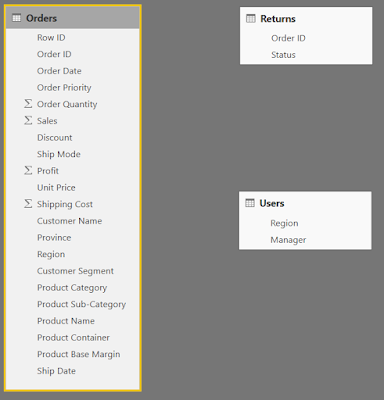Image resolution: width=384 pixels, height=400 pixels.
Task: Click the Users table icon
Action: (x=250, y=203)
